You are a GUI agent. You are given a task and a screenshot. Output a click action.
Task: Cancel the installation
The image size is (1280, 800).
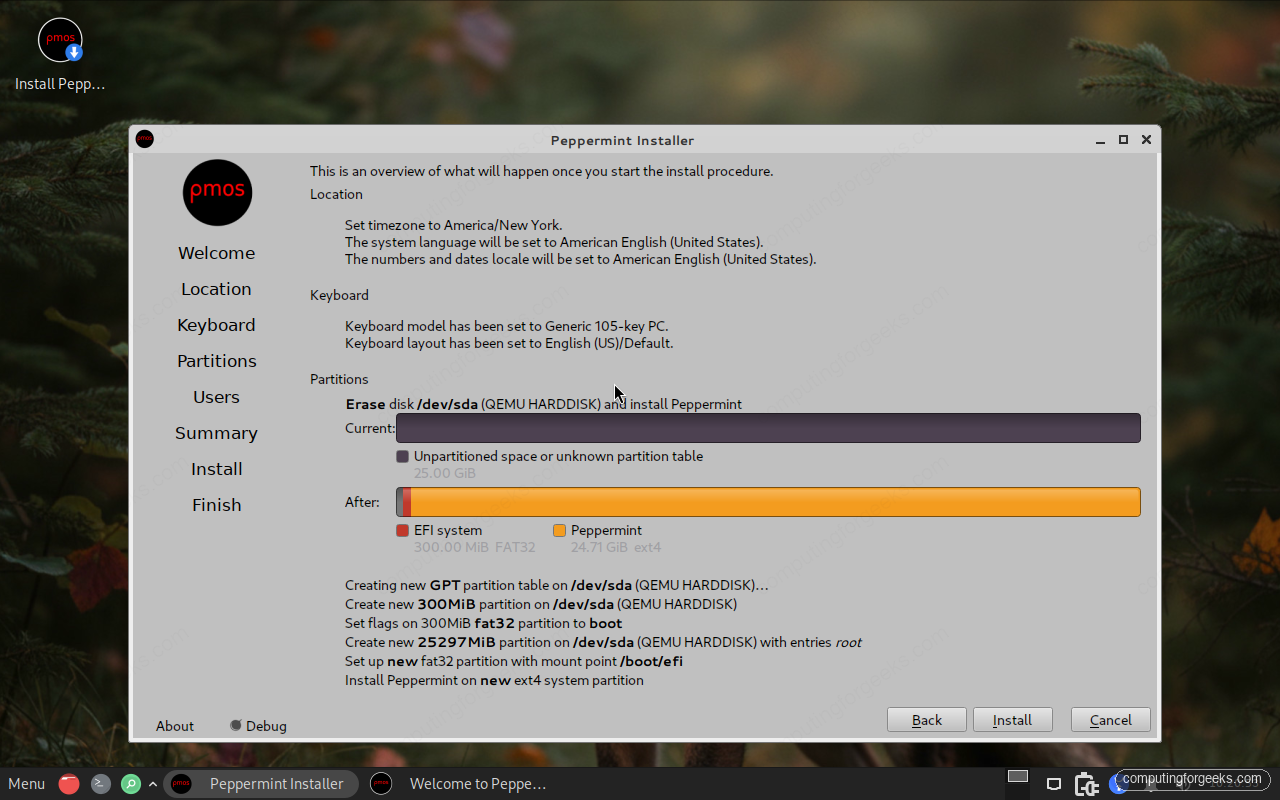coord(1111,720)
